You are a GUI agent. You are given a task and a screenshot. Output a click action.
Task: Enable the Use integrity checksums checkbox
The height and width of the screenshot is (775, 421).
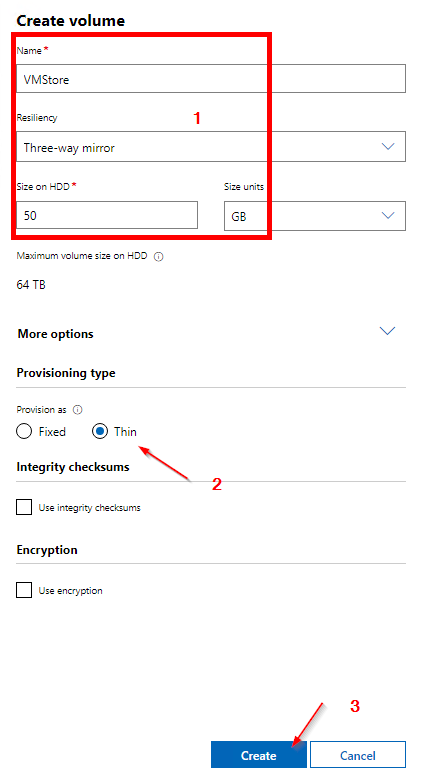[24, 507]
